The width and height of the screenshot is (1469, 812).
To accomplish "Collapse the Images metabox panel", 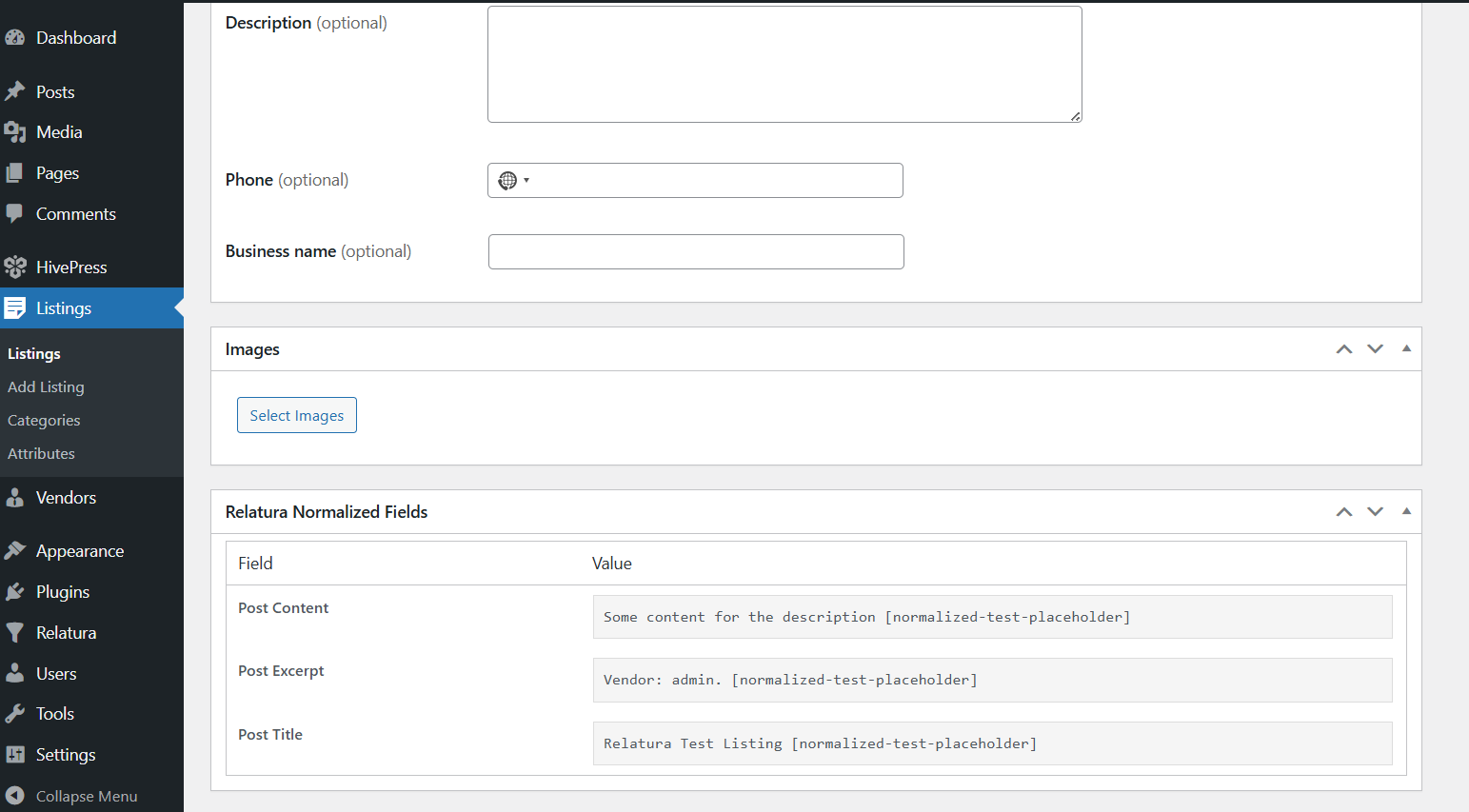I will 1406,348.
